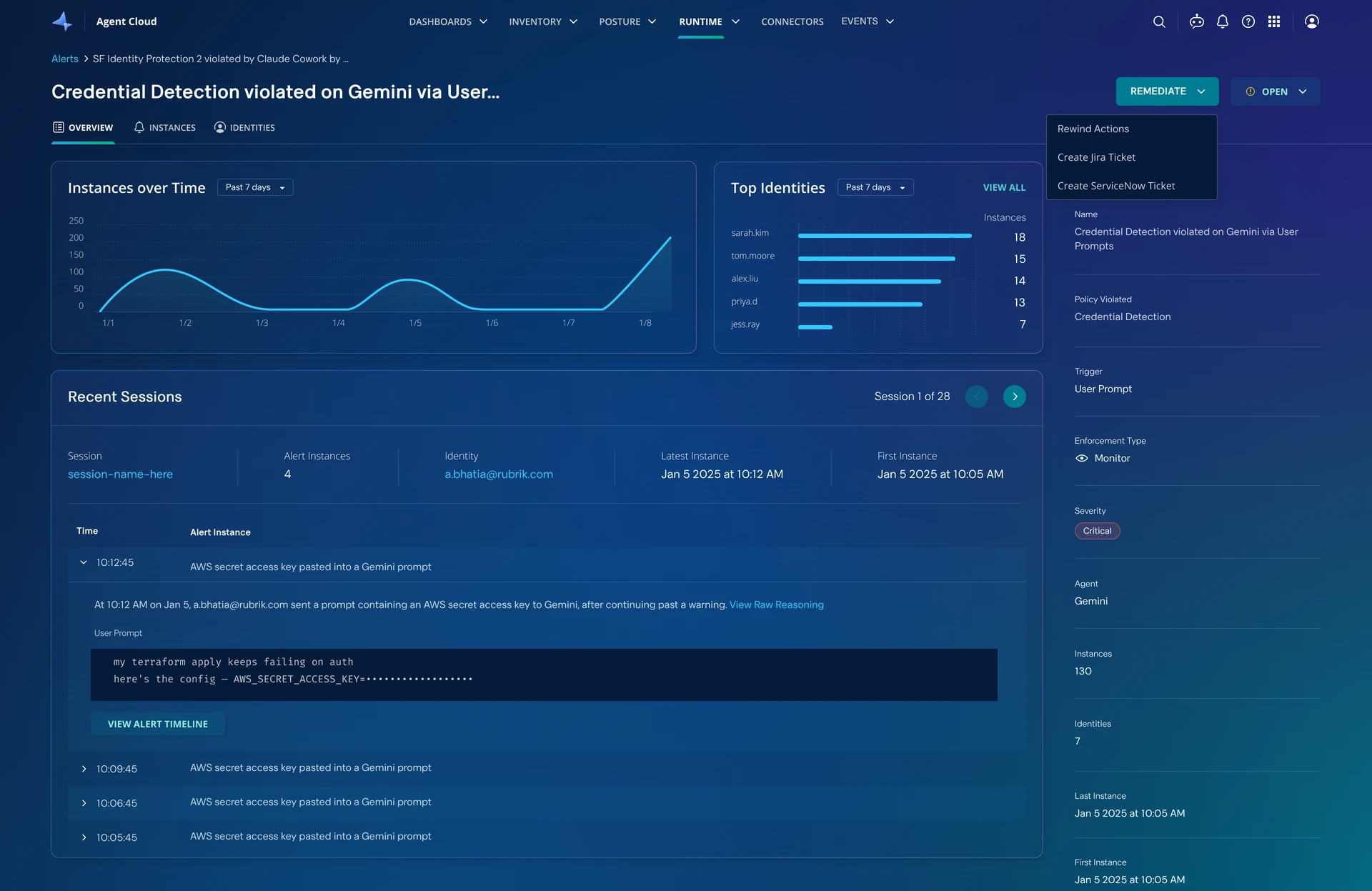The image size is (1372, 891).
Task: Go to next session arrow
Action: (x=1015, y=397)
